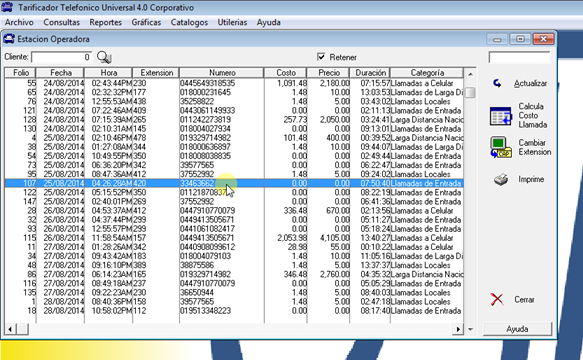Select the highlighted row with number 33463662

pos(234,183)
